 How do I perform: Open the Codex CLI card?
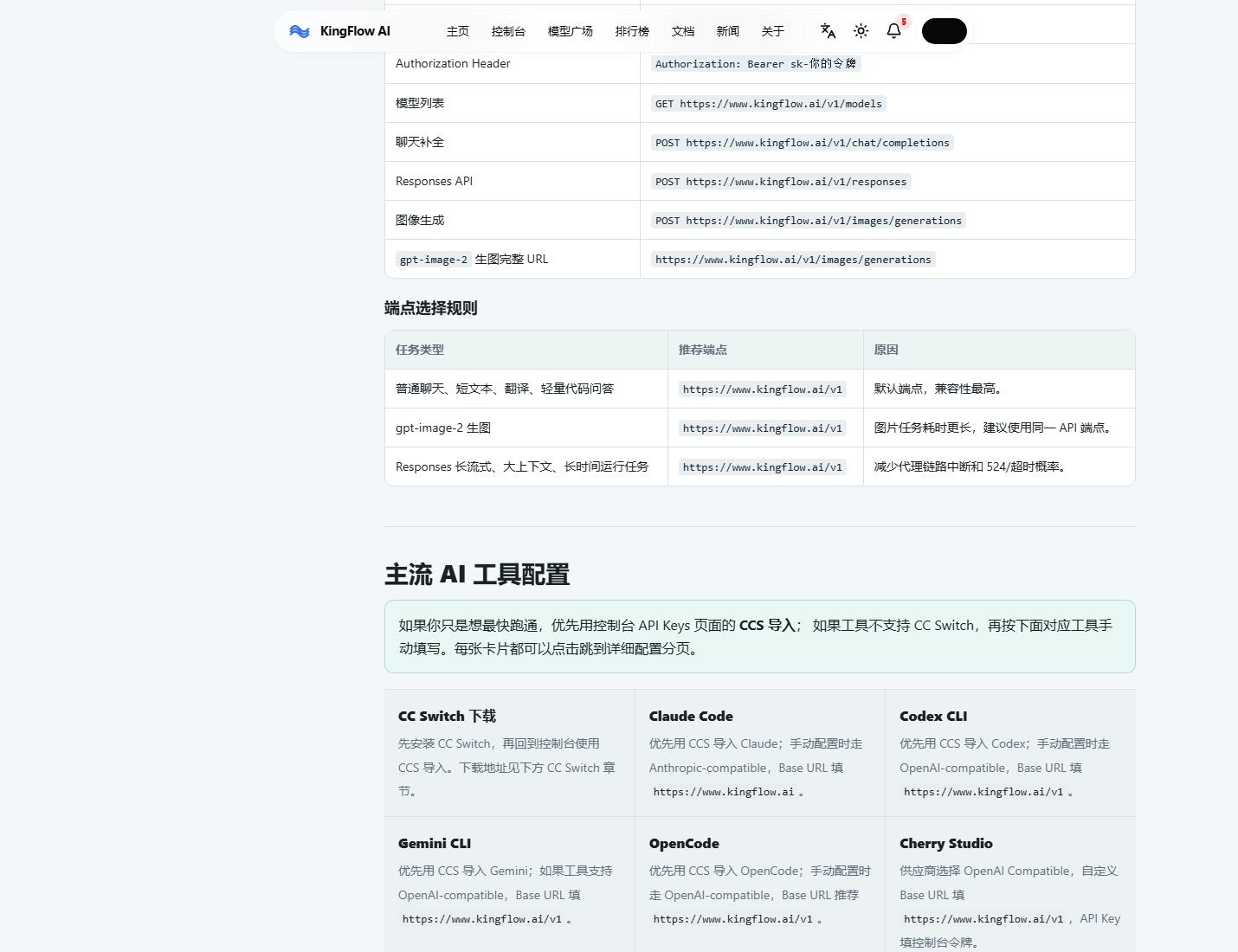[1010, 753]
